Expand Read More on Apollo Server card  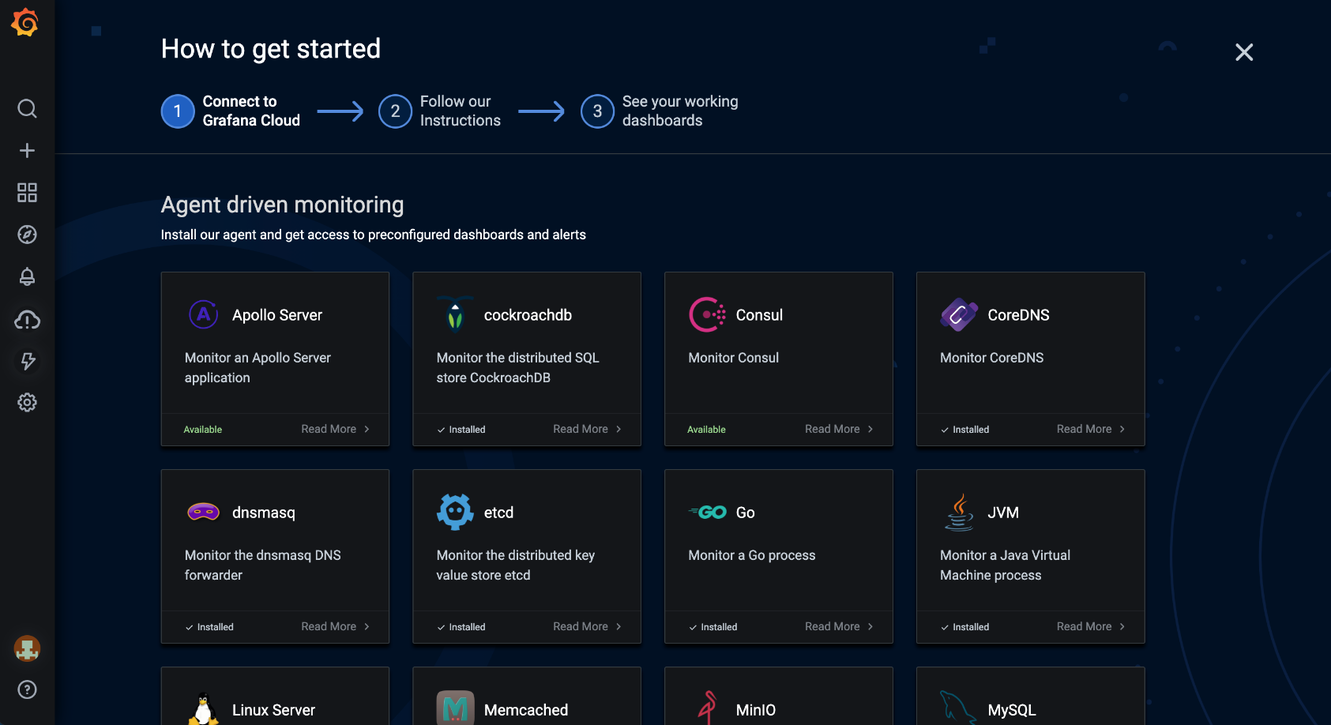point(335,429)
